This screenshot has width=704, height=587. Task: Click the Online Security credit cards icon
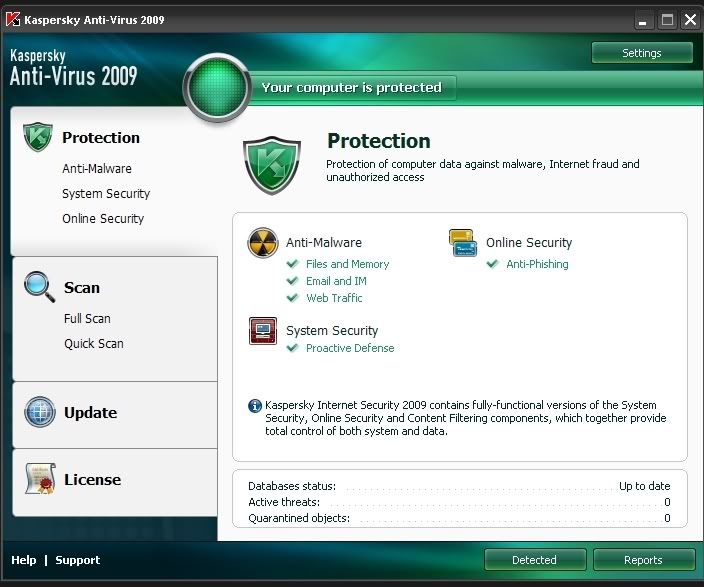(x=462, y=243)
